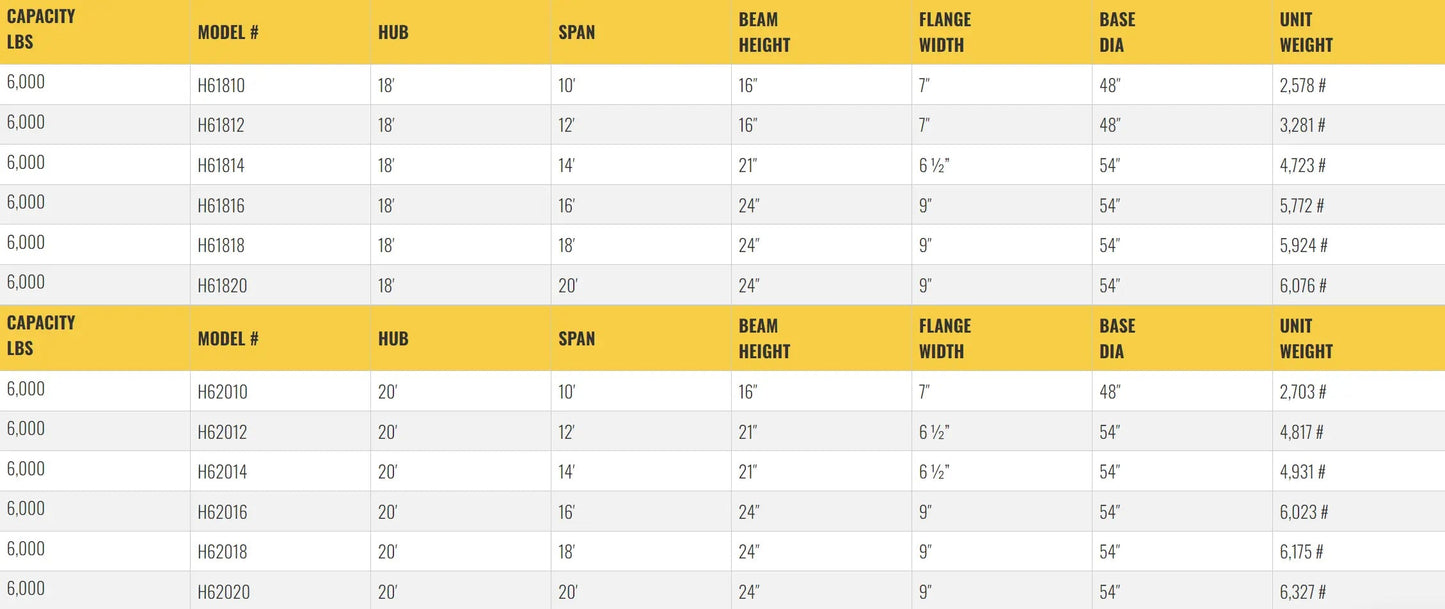This screenshot has width=1445, height=609.
Task: Select model number H61816
Action: [x=221, y=206]
